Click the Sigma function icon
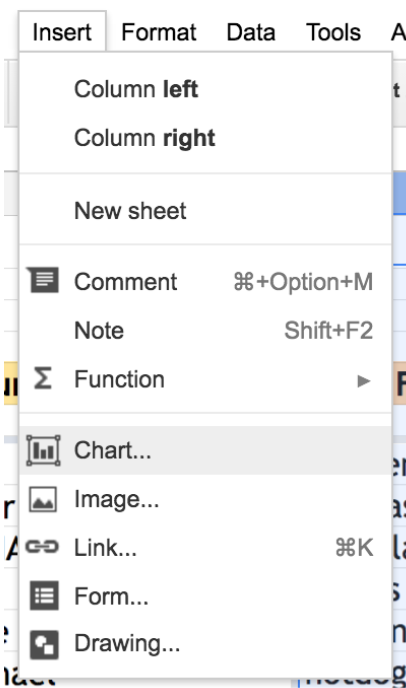This screenshot has height=688, width=406. (43, 378)
